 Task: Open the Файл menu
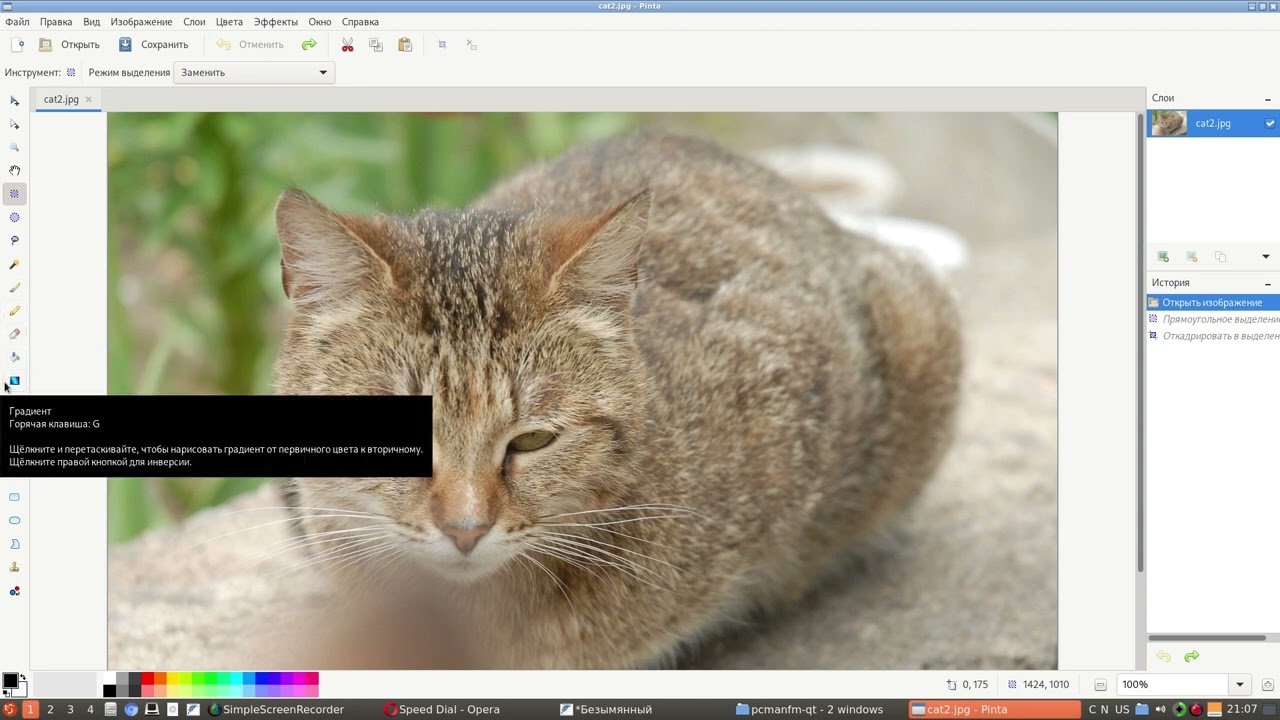pyautogui.click(x=17, y=21)
